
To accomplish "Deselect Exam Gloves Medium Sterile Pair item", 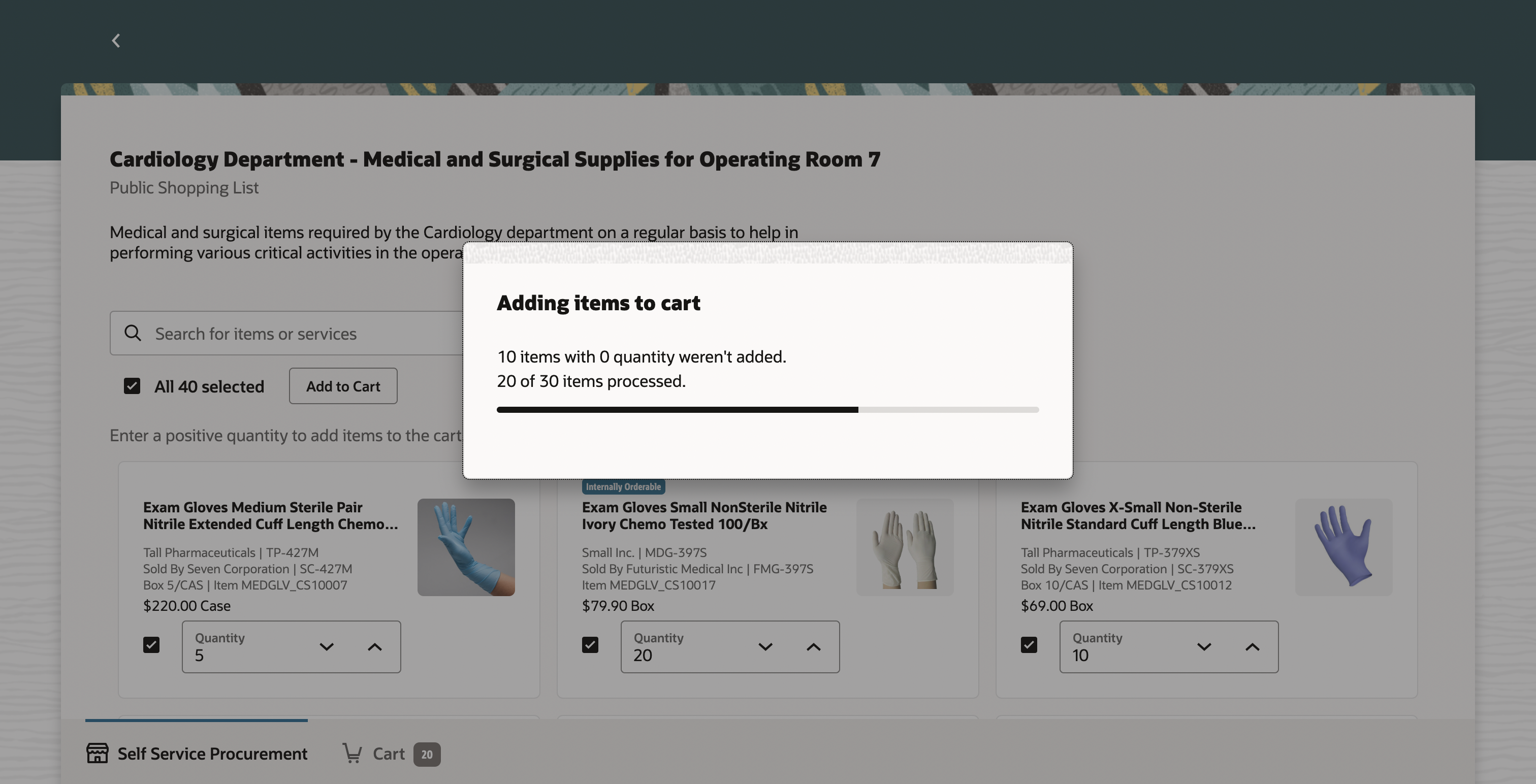I will coord(151,645).
